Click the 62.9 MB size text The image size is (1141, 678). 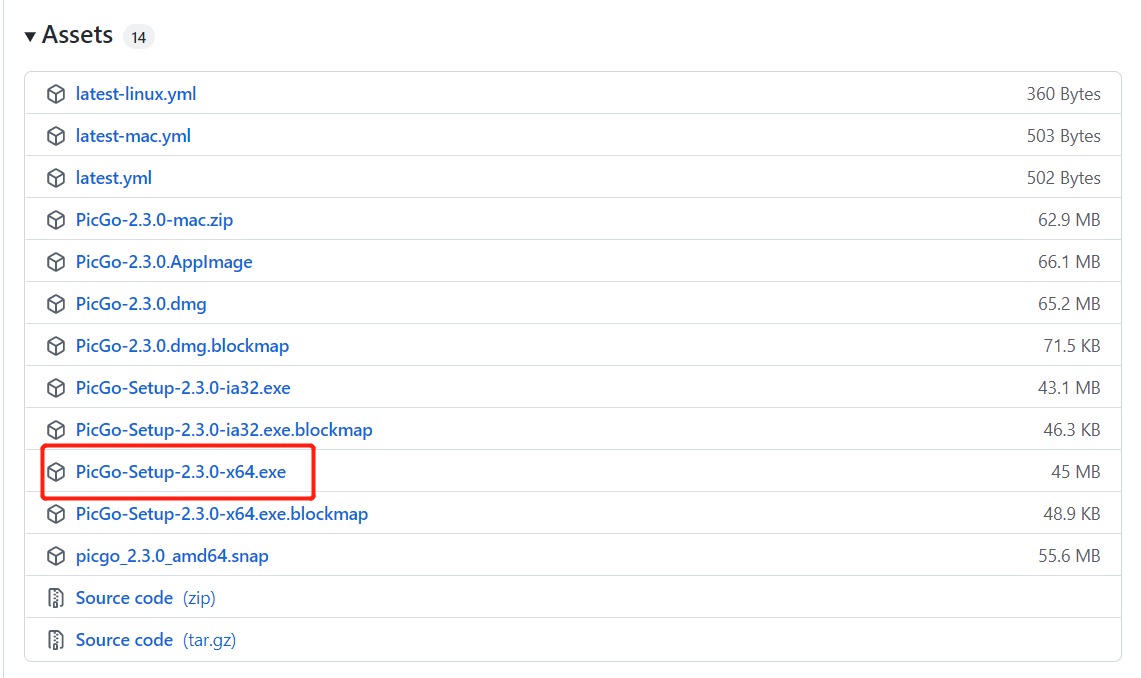point(1069,220)
